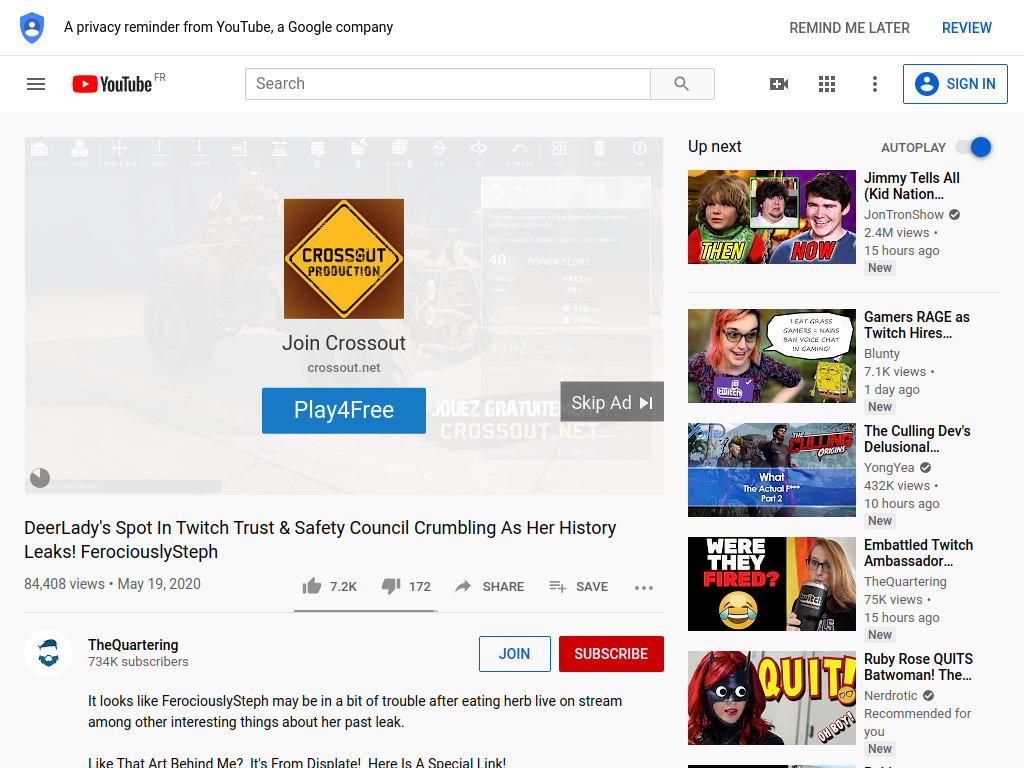This screenshot has width=1024, height=768.
Task: Click REVIEW on privacy reminder
Action: pos(967,28)
